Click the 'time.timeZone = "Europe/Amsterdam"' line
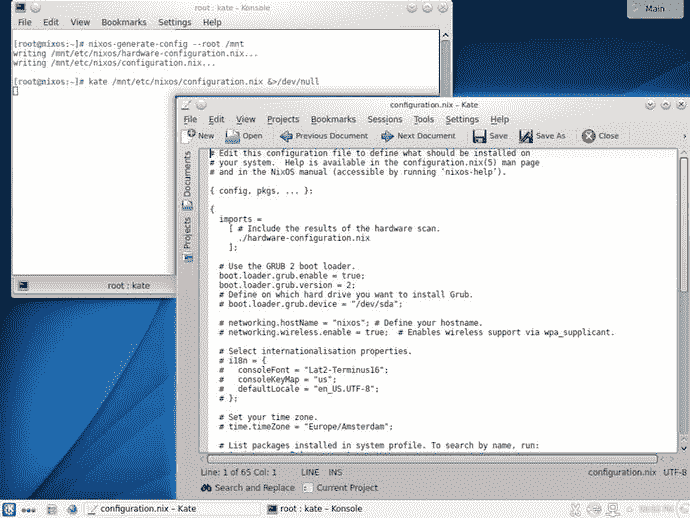690x518 pixels. [306, 427]
